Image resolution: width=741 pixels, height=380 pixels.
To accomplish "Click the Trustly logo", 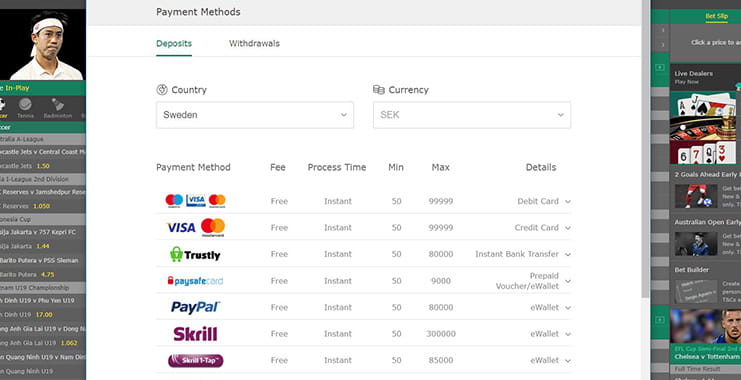I will click(195, 254).
